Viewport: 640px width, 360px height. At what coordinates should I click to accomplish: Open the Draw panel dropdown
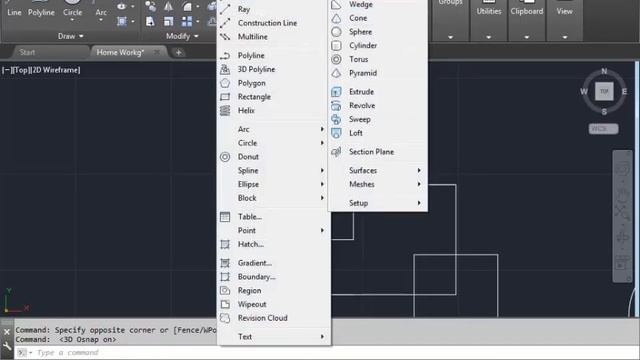coord(71,36)
